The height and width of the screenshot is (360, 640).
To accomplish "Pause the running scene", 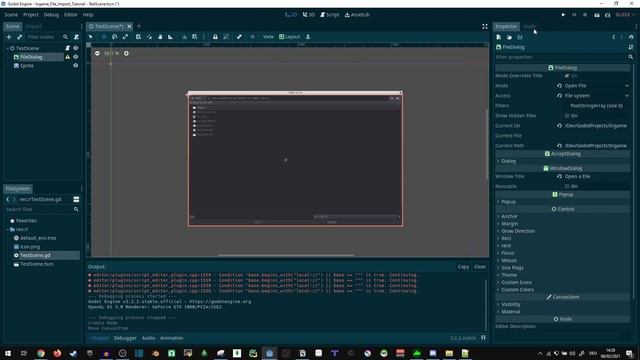I will pos(574,15).
